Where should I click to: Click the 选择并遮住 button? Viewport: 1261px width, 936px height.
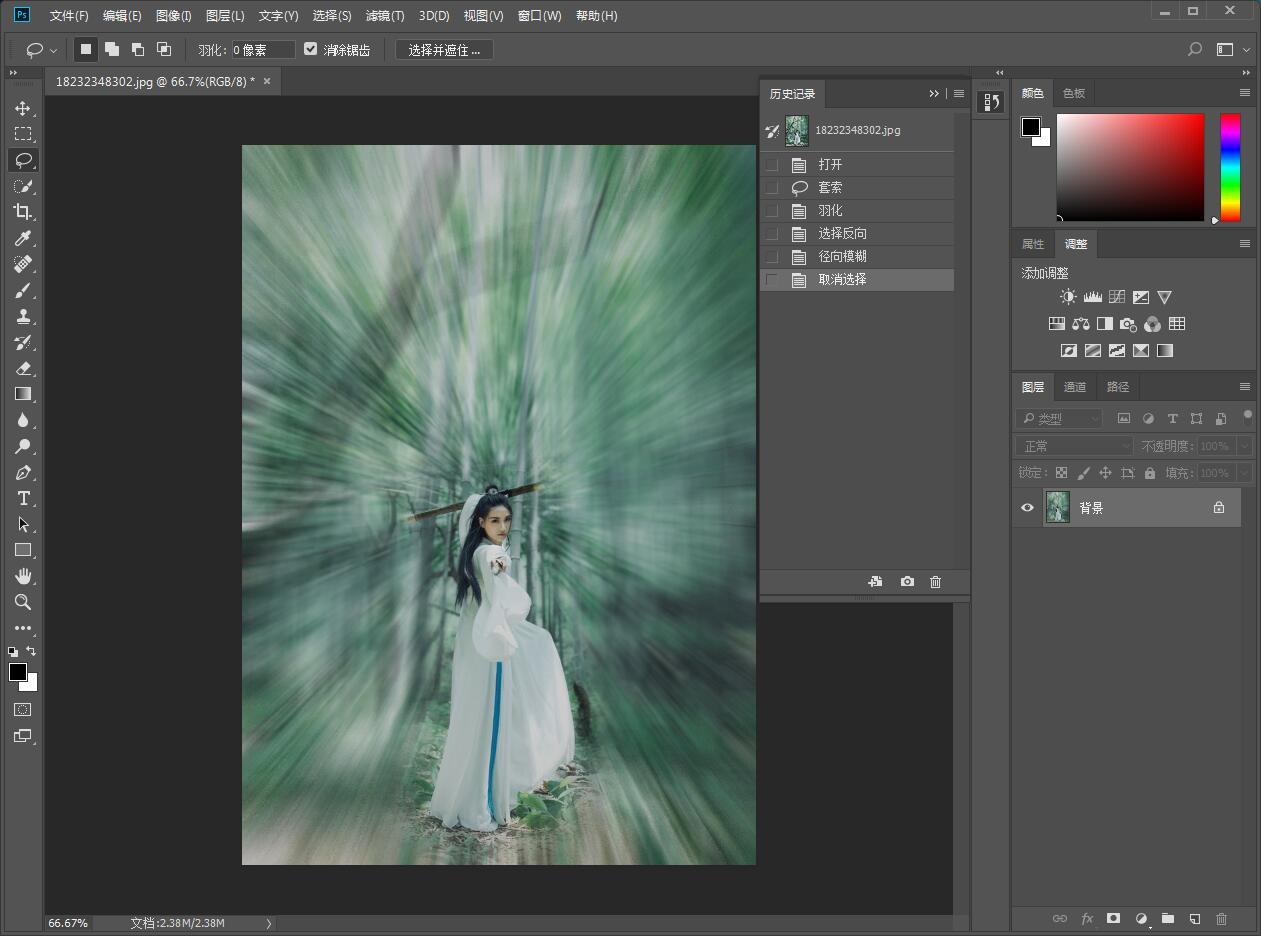pyautogui.click(x=444, y=49)
